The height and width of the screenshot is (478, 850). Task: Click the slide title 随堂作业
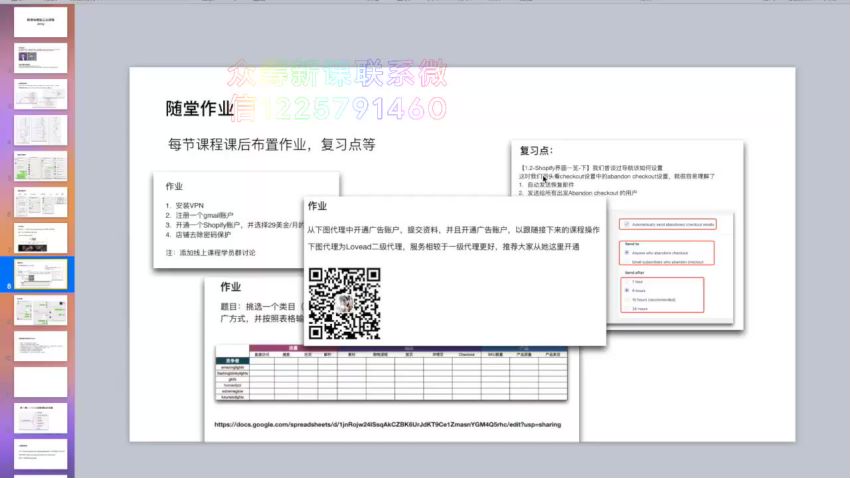199,108
